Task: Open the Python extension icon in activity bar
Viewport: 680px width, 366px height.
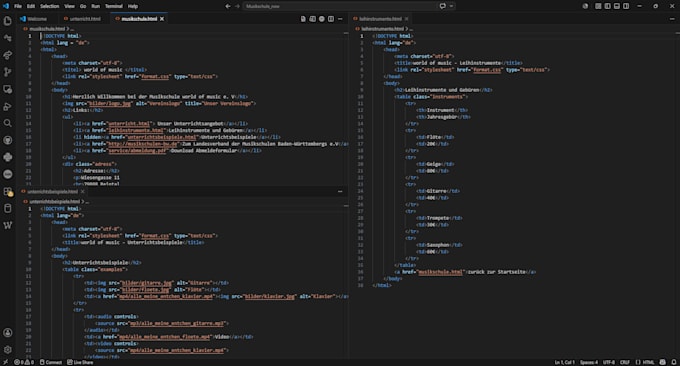Action: point(7,157)
